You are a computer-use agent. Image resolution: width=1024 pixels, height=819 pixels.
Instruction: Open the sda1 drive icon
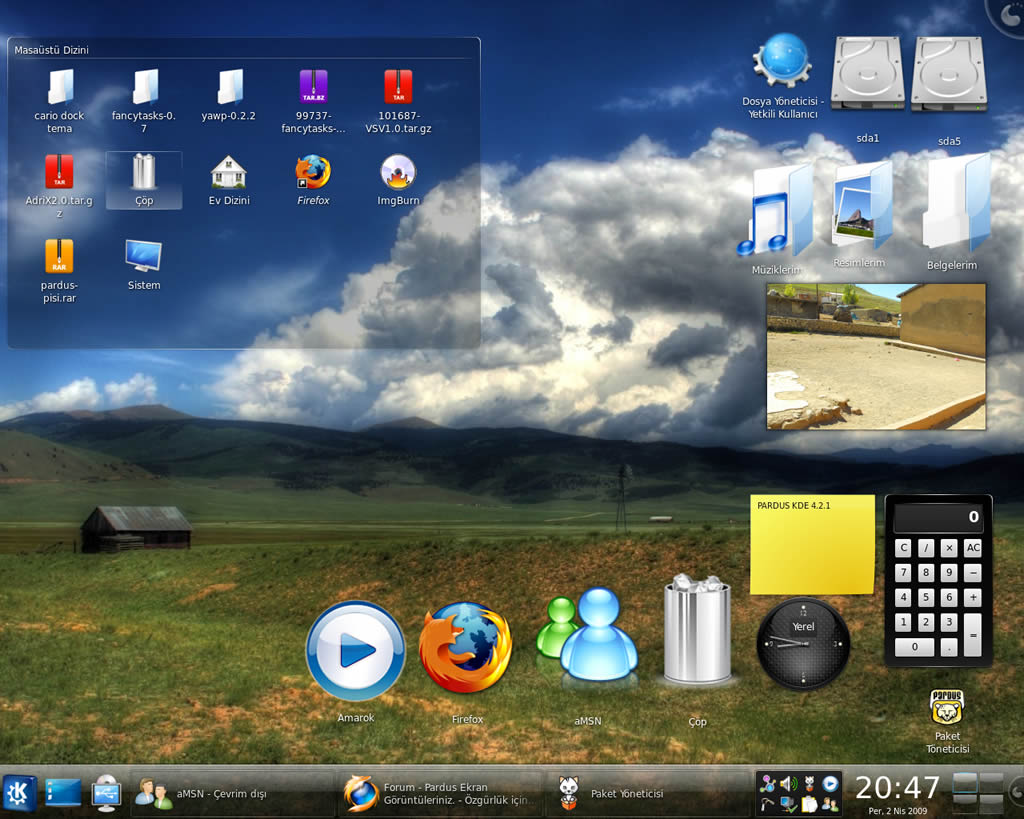click(x=867, y=75)
